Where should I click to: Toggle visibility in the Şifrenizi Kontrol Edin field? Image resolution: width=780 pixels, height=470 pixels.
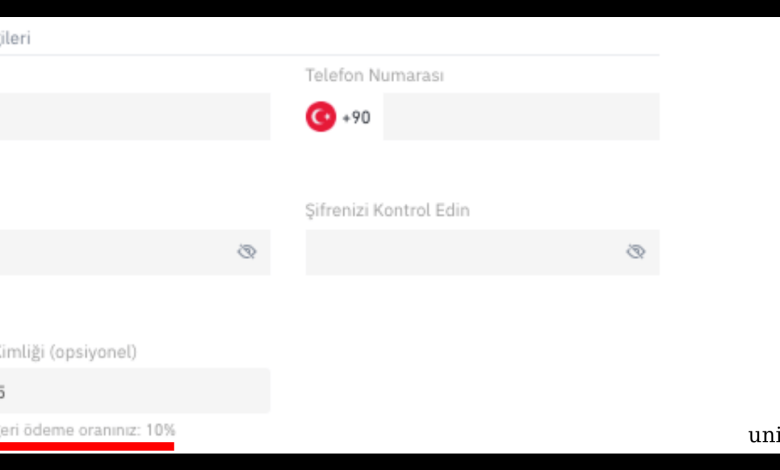tap(636, 252)
